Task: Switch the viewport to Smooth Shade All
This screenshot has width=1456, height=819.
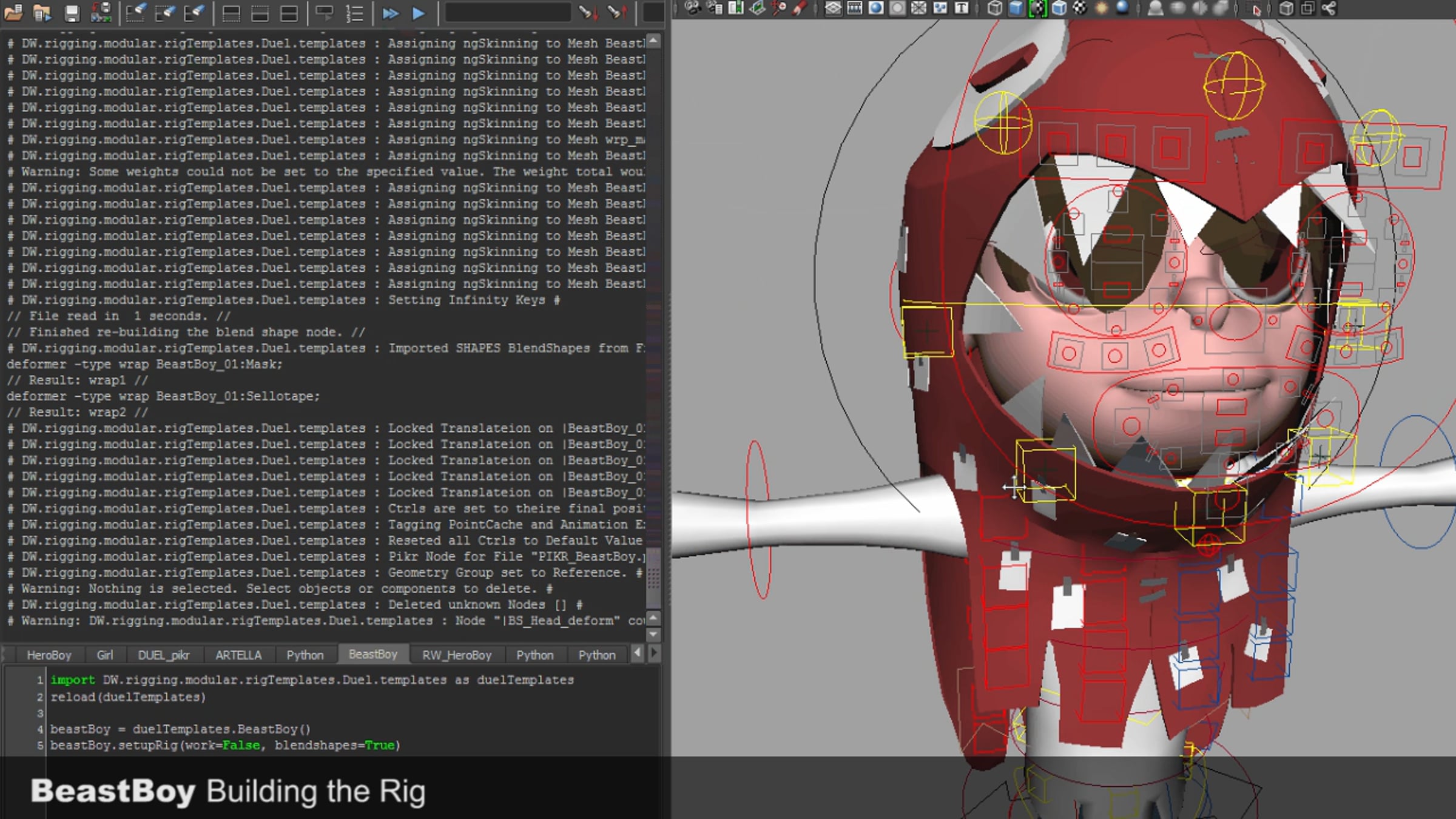Action: coord(1016,8)
